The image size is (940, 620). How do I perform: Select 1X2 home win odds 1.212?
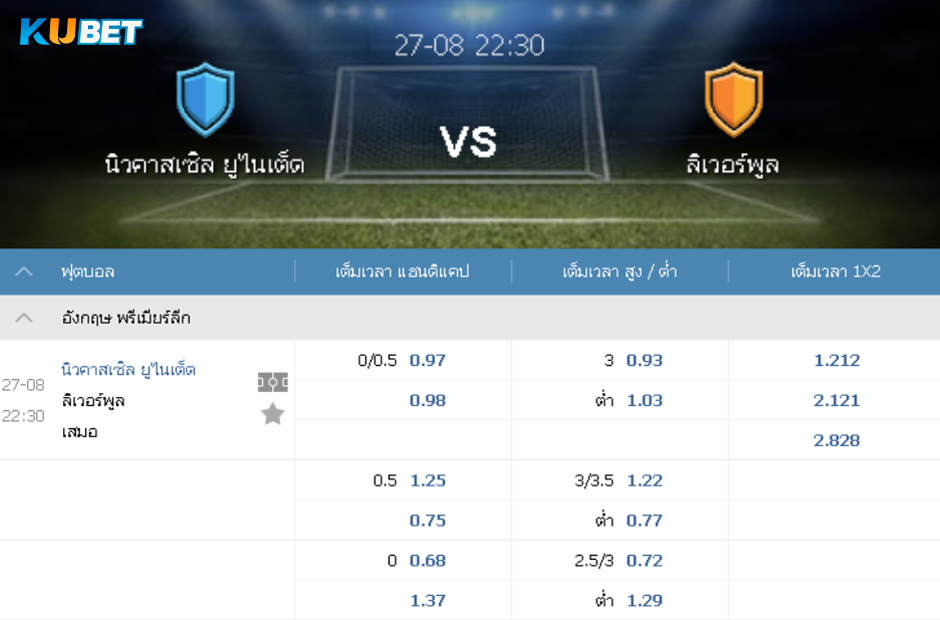(837, 360)
